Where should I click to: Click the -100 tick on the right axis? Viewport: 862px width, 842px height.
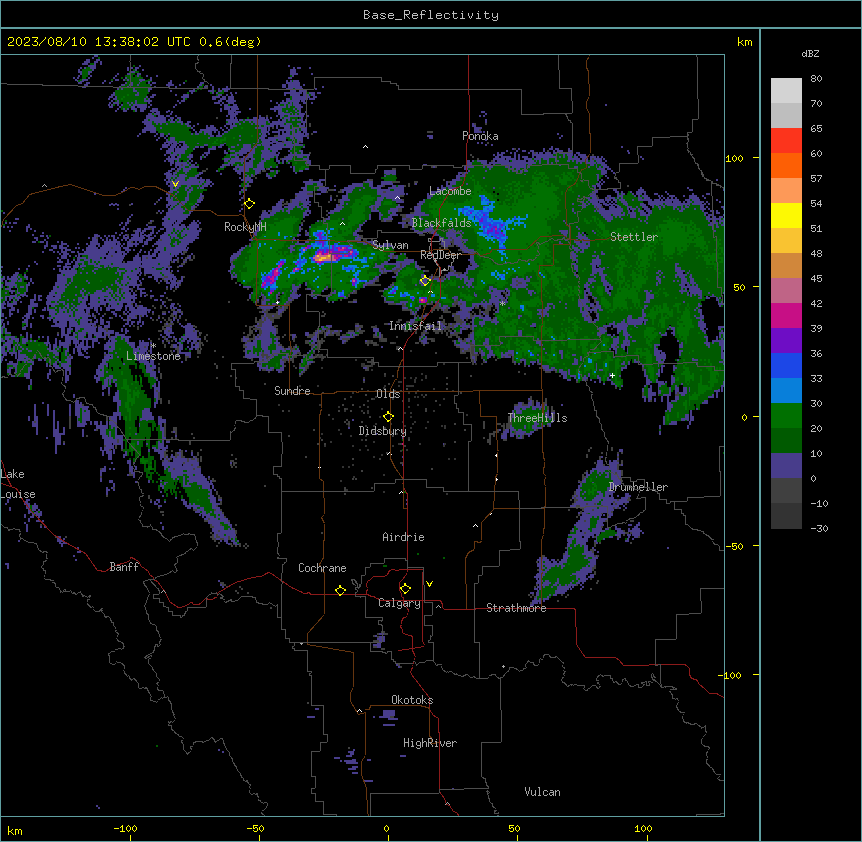[731, 675]
